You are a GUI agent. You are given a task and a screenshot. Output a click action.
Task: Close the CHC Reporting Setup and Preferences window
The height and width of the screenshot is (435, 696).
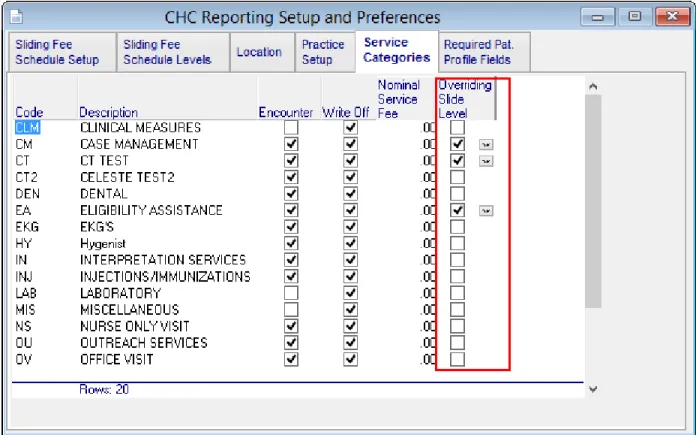click(672, 17)
